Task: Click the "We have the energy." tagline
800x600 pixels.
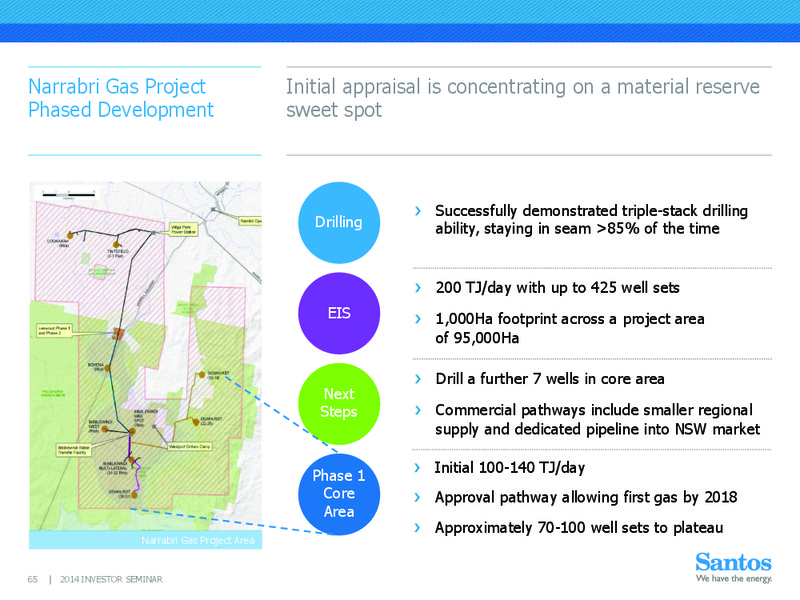Action: [x=734, y=579]
